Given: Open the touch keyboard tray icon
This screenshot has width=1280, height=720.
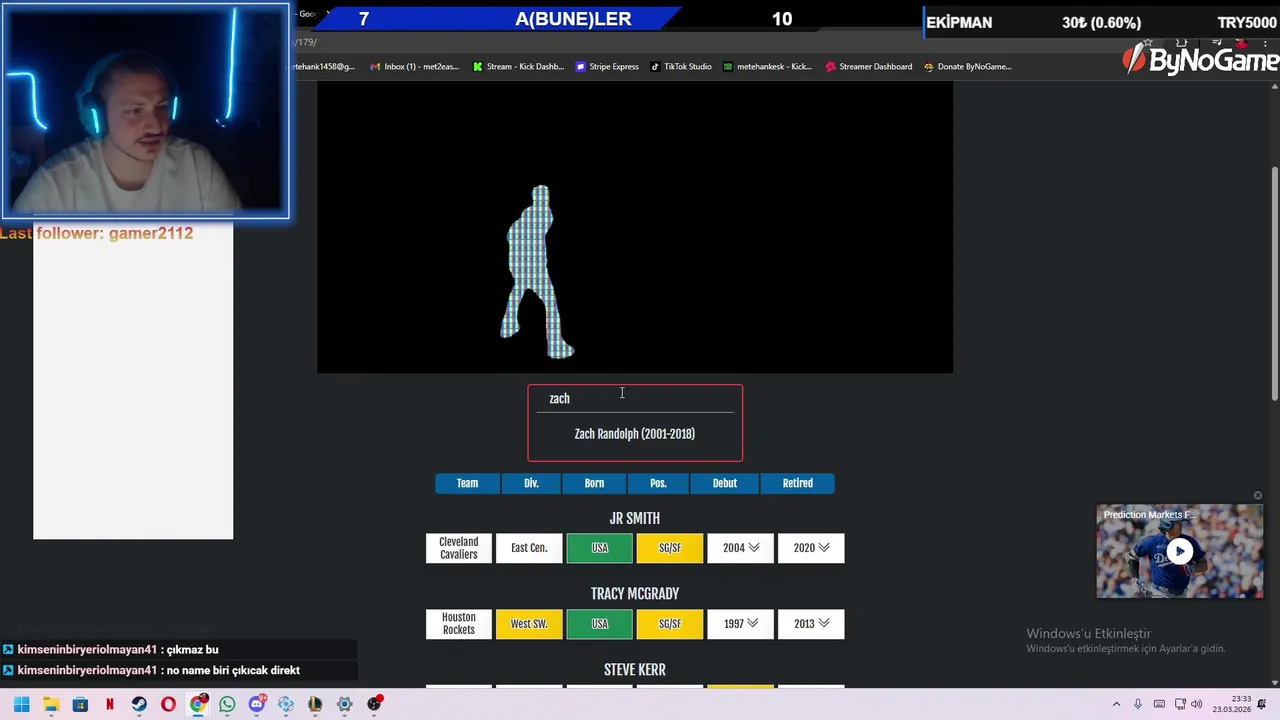Looking at the screenshot, I should 1159,704.
